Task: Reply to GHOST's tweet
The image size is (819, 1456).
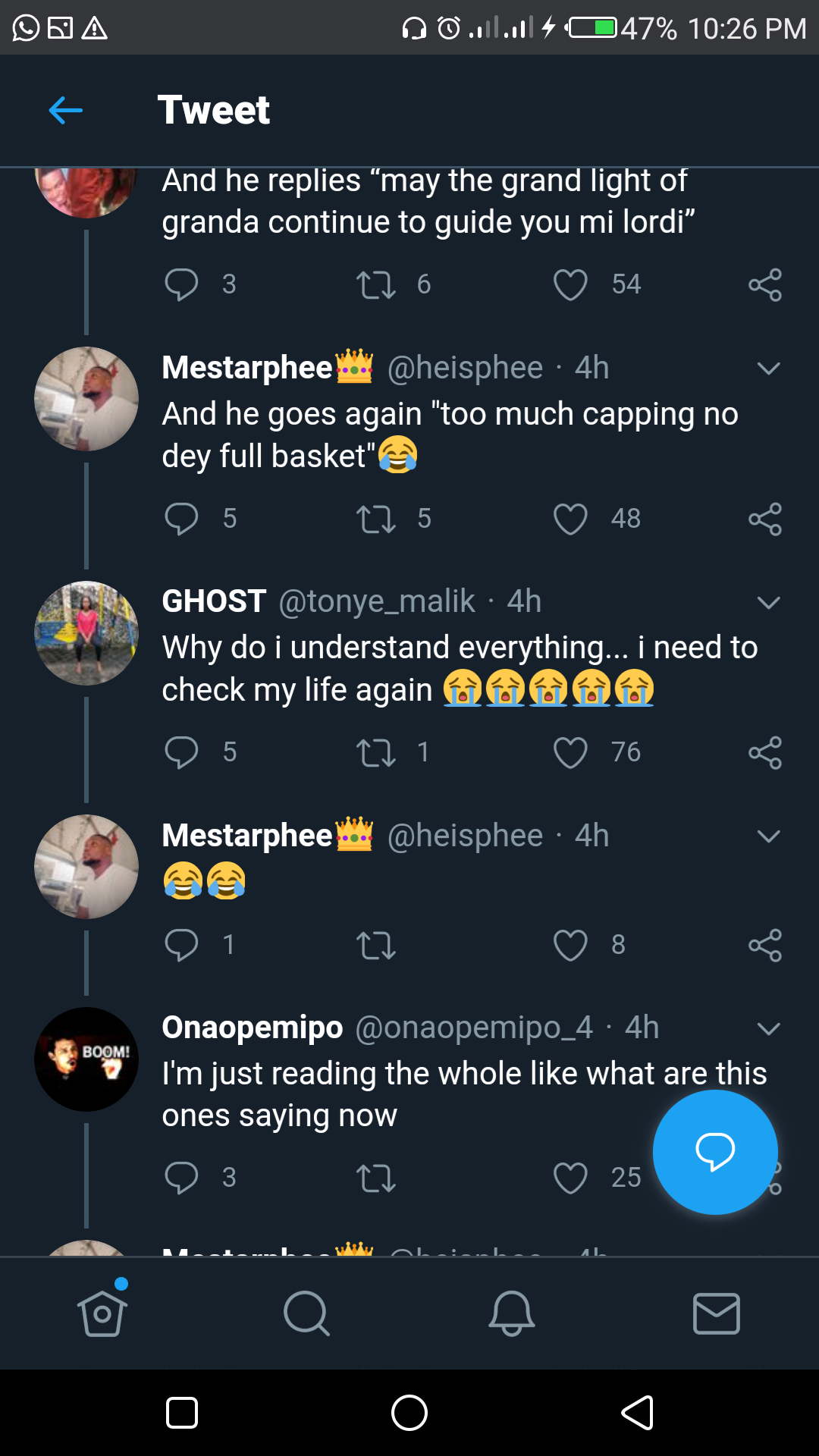Action: point(181,753)
